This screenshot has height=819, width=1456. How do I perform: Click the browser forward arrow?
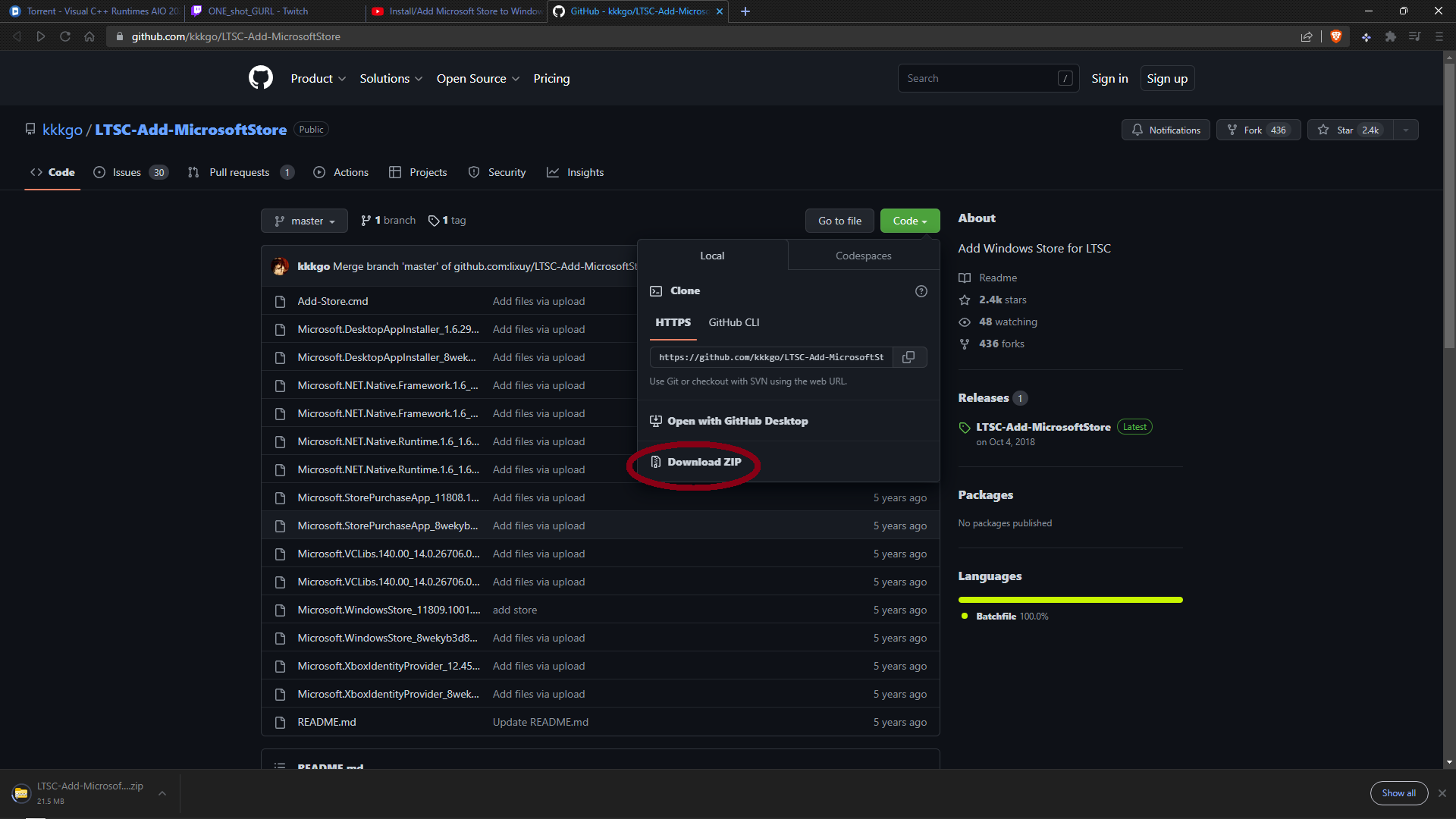pos(41,36)
